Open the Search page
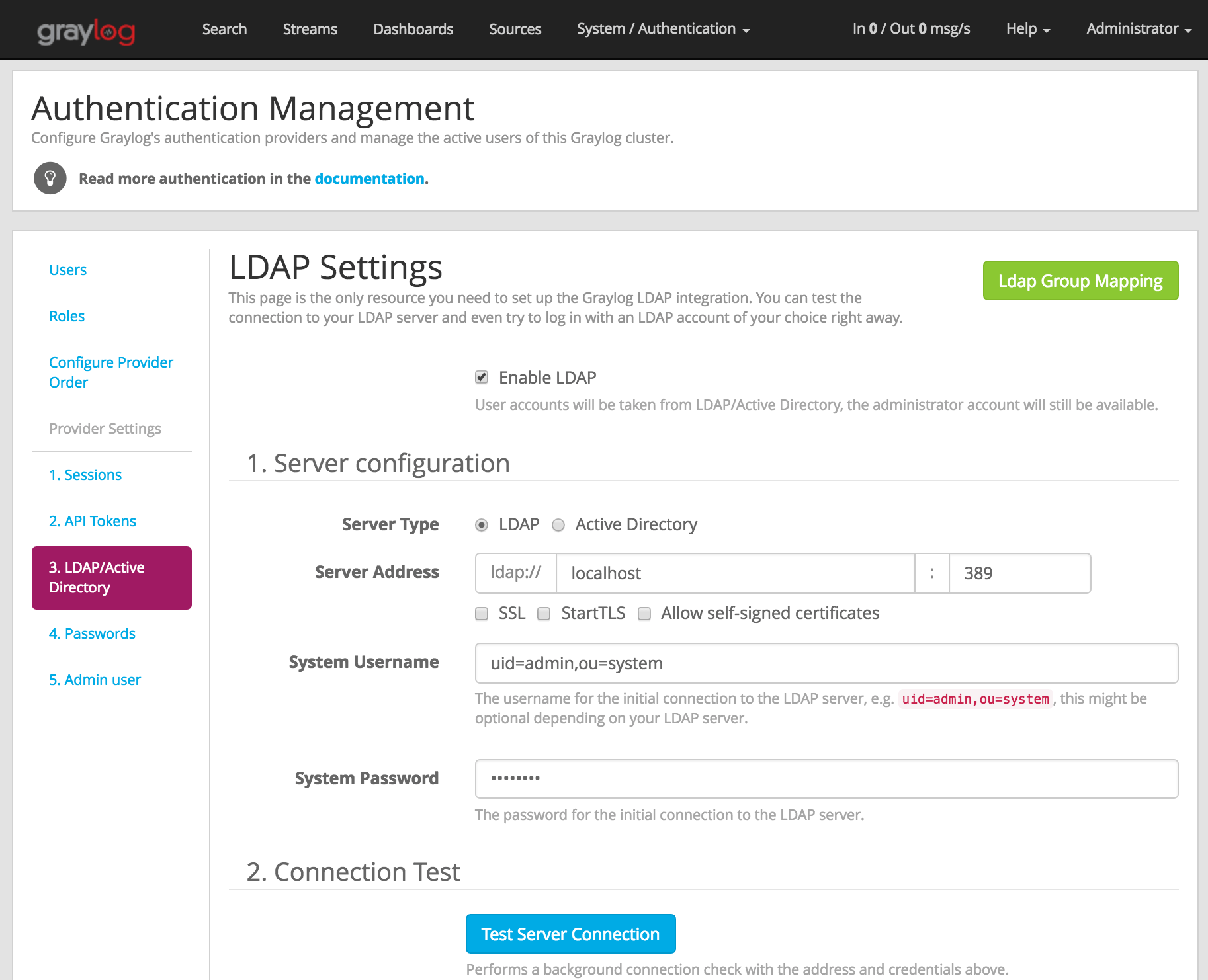Viewport: 1208px width, 980px height. click(224, 29)
